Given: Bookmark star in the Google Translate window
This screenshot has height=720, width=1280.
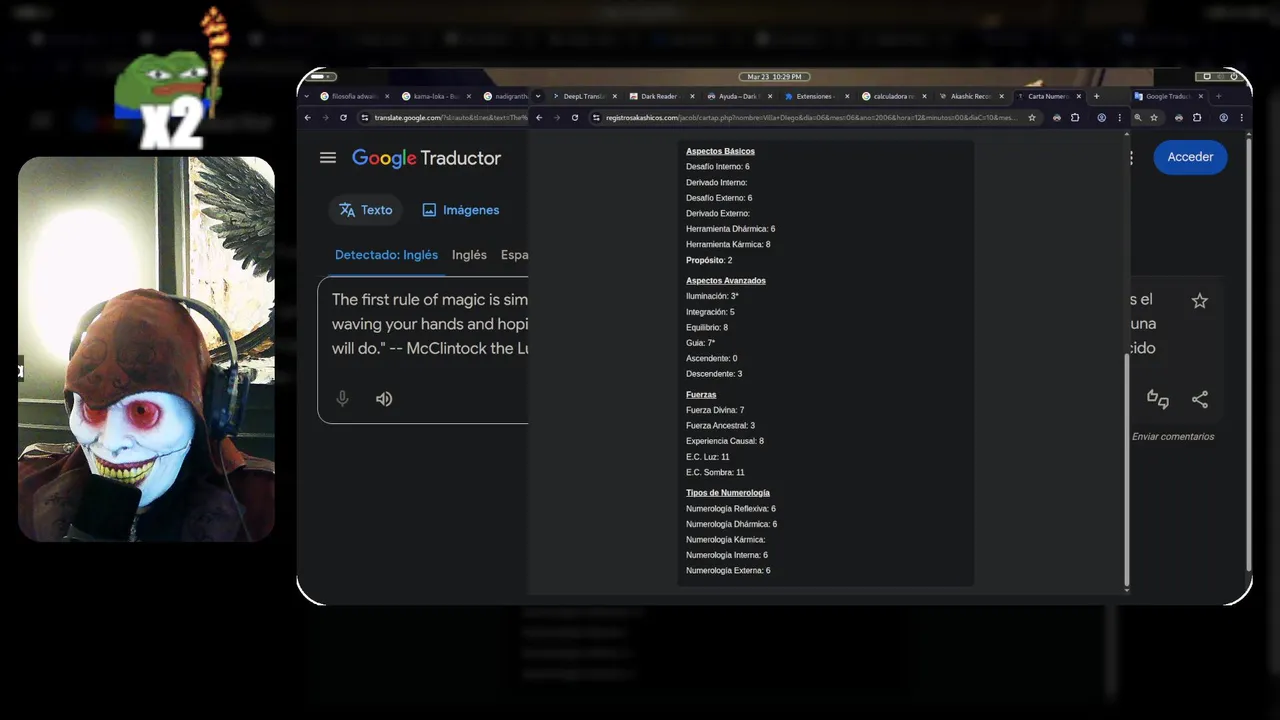Looking at the screenshot, I should pos(1154,117).
